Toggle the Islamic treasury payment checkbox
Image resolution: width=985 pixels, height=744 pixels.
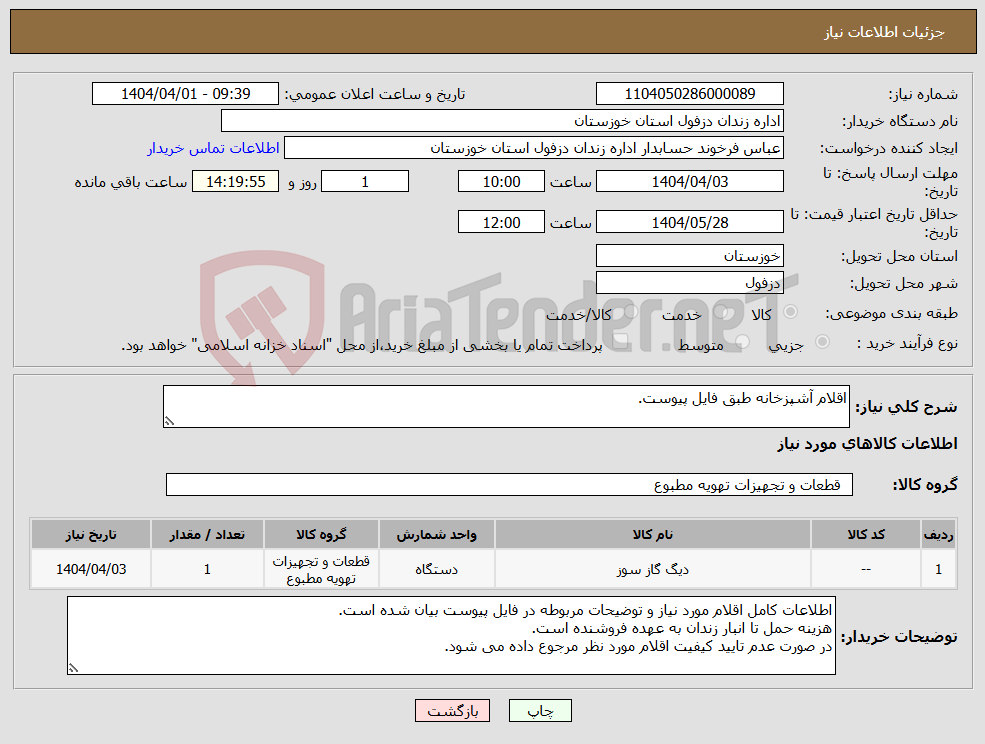(x=621, y=342)
